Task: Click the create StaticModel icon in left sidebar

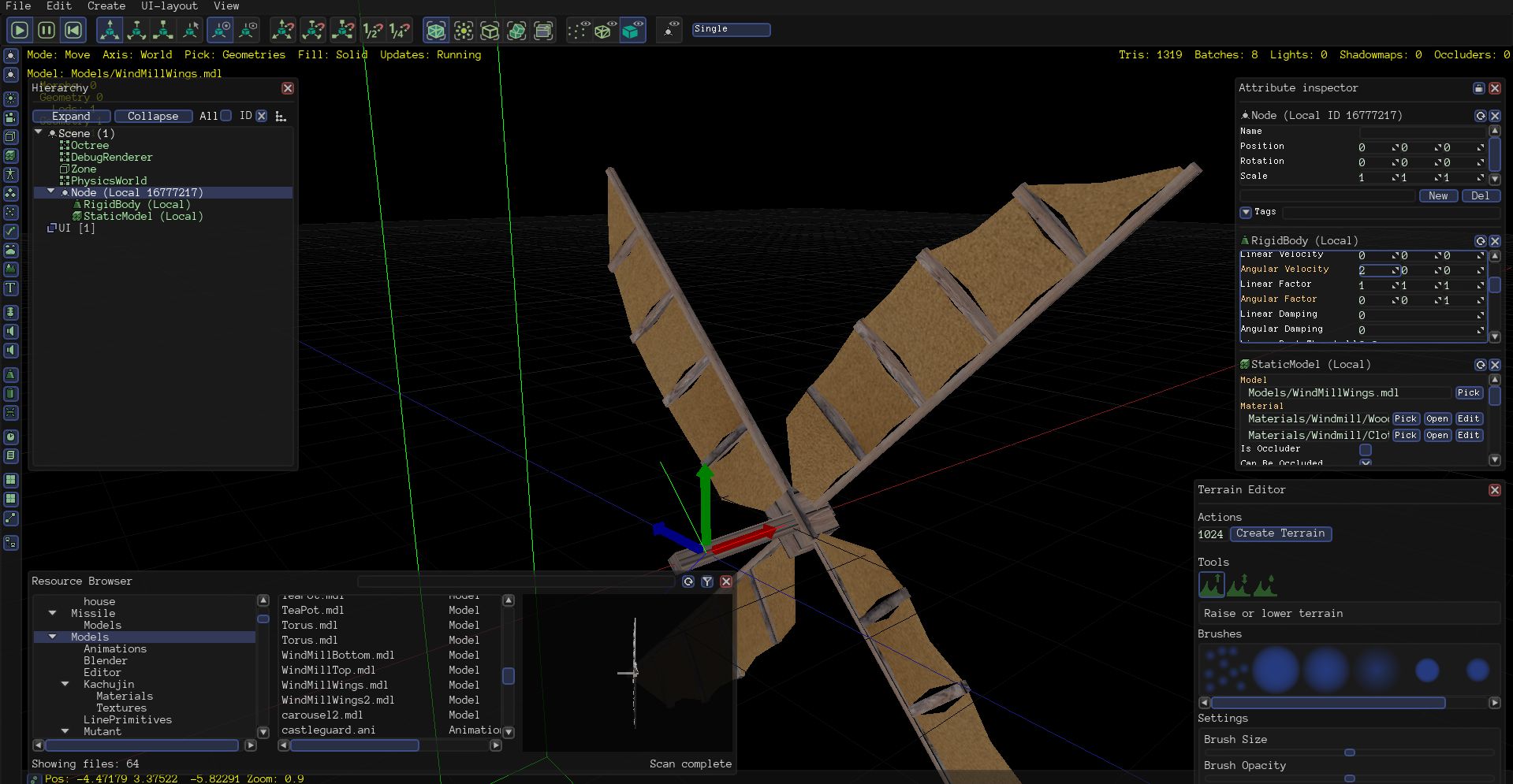Action: [11, 156]
